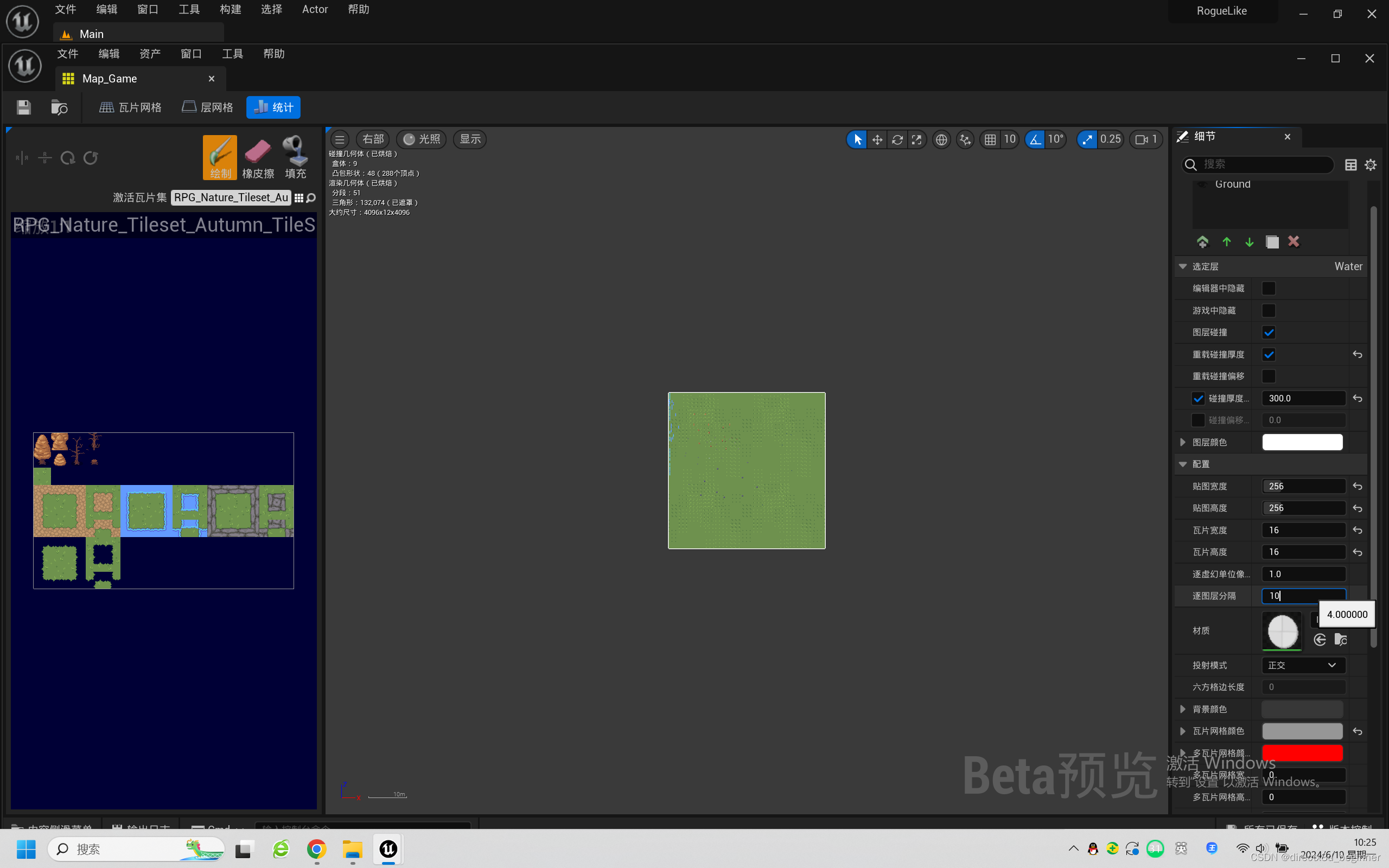Check the 重载碰撞偏移 checkbox
This screenshot has width=1389, height=868.
(1269, 376)
